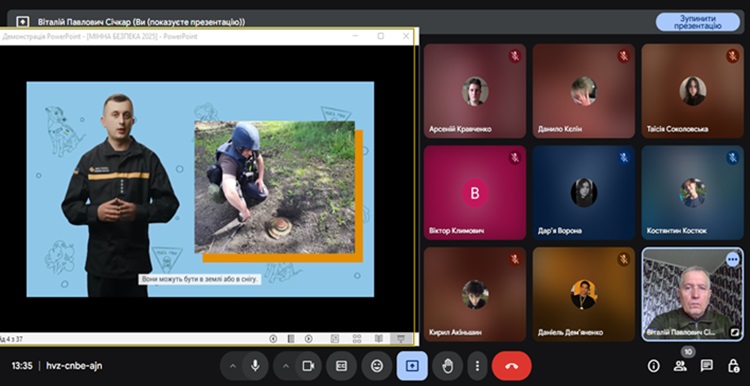Click the mine photo on the slide
The height and width of the screenshot is (386, 750).
pos(275,187)
